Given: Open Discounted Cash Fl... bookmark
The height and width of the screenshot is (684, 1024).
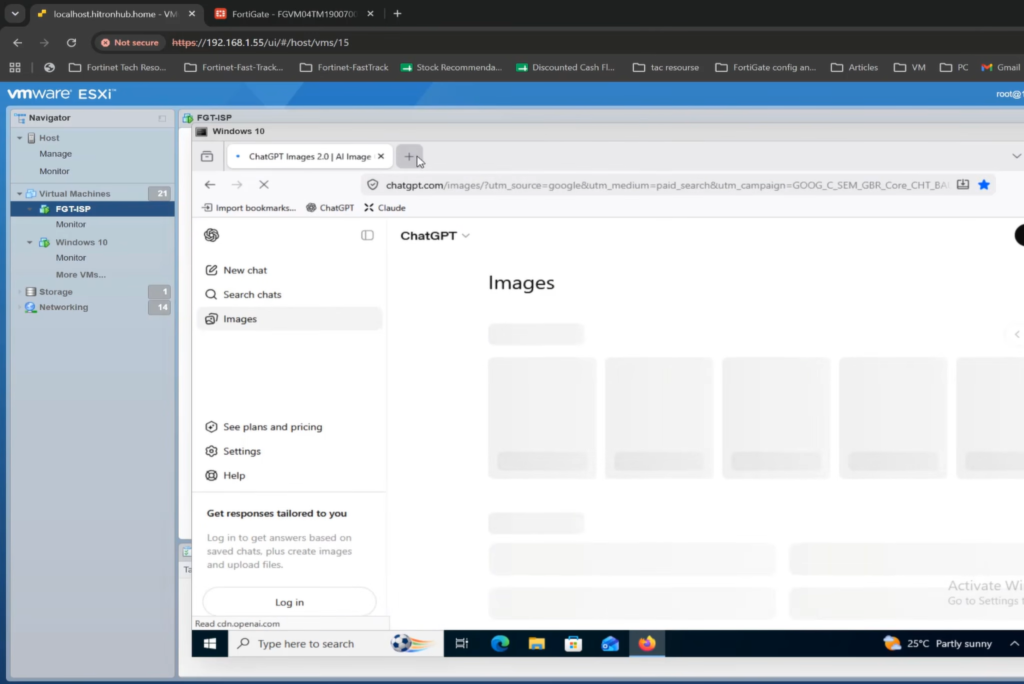Looking at the screenshot, I should pos(566,67).
